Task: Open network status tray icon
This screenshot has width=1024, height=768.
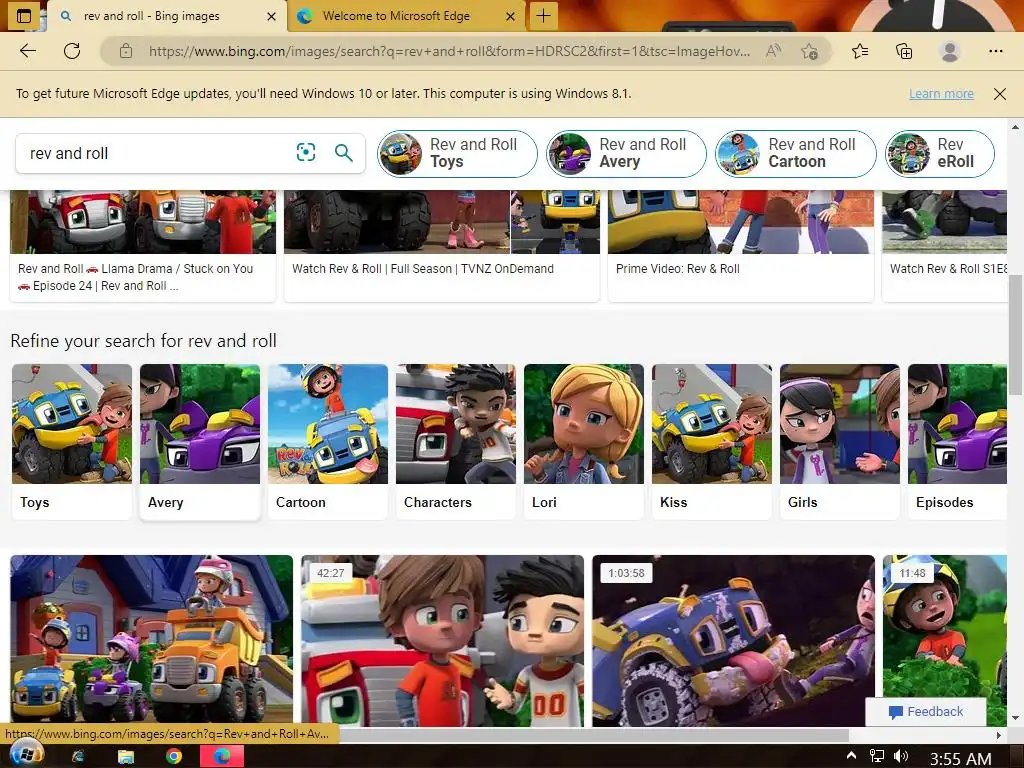Action: (876, 756)
